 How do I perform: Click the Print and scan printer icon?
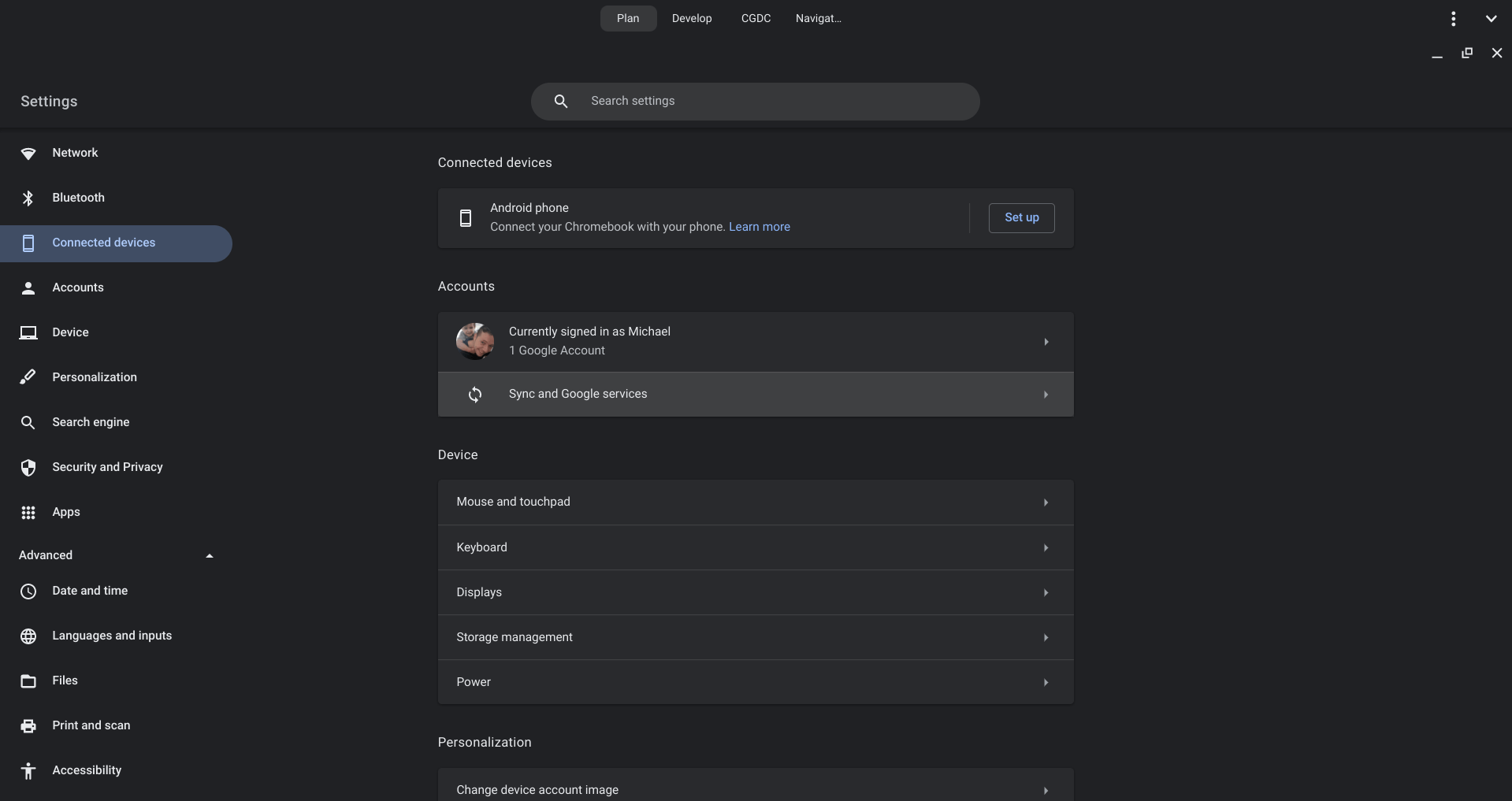tap(28, 725)
